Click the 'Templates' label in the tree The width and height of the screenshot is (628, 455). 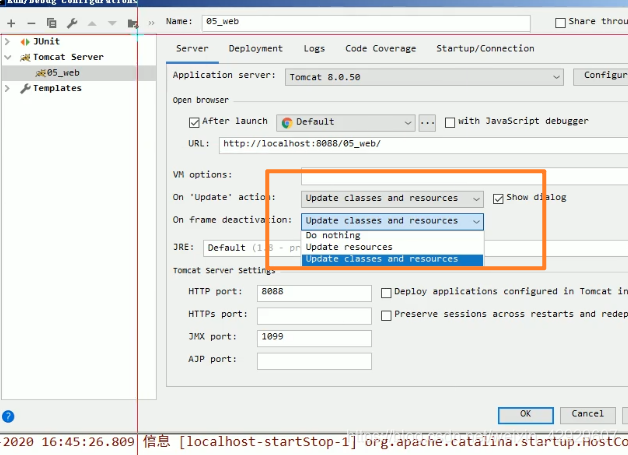(x=57, y=88)
